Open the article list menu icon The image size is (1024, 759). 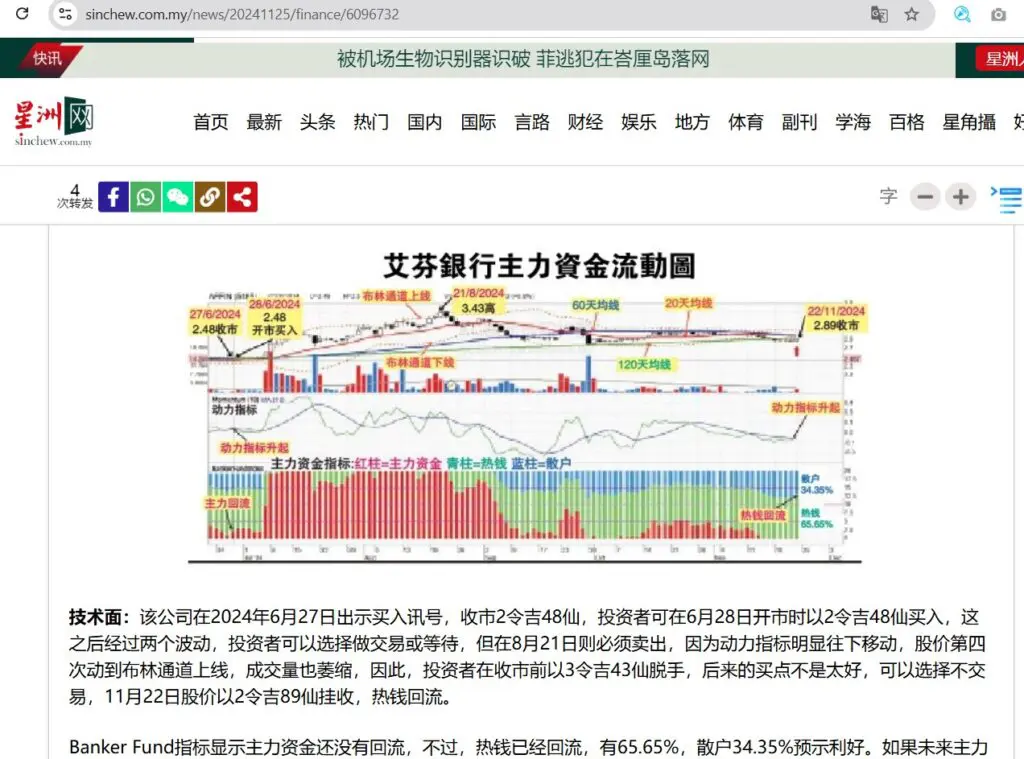1007,199
